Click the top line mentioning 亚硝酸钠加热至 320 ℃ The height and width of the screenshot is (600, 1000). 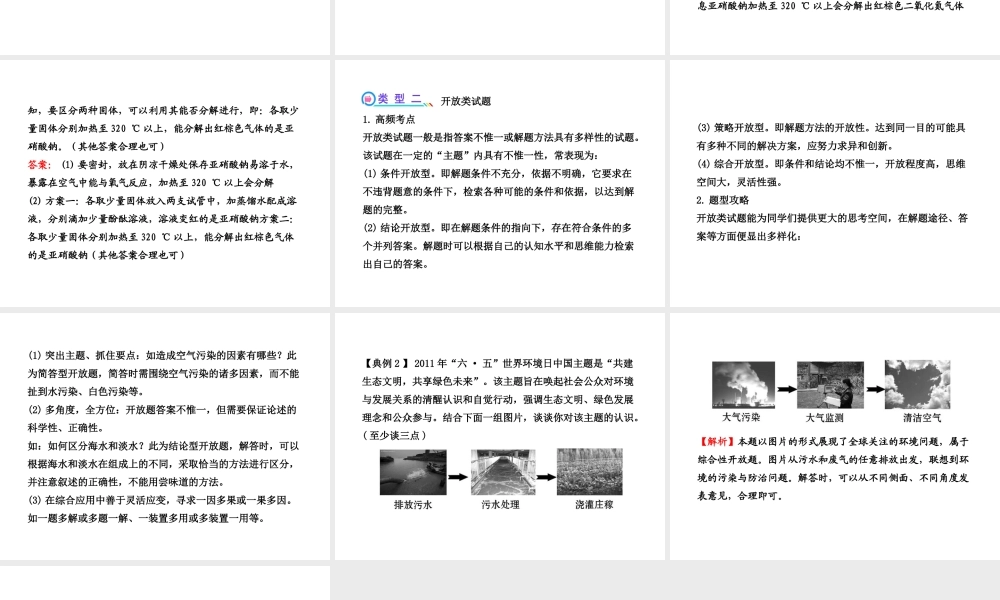830,6
